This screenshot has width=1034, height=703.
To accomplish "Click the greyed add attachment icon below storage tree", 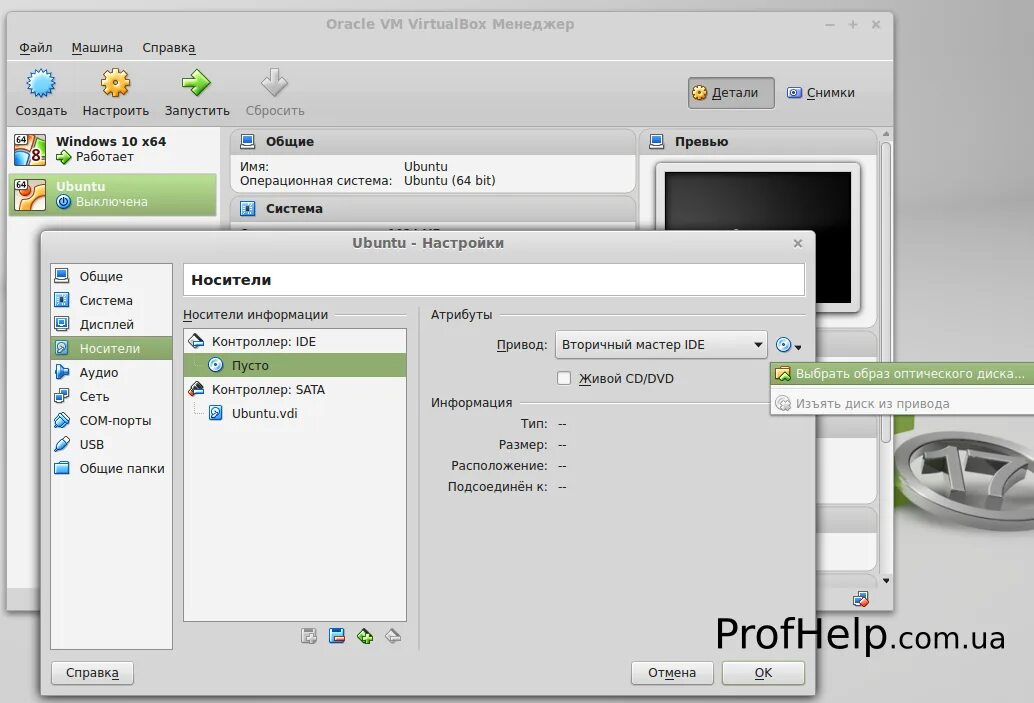I will (309, 636).
